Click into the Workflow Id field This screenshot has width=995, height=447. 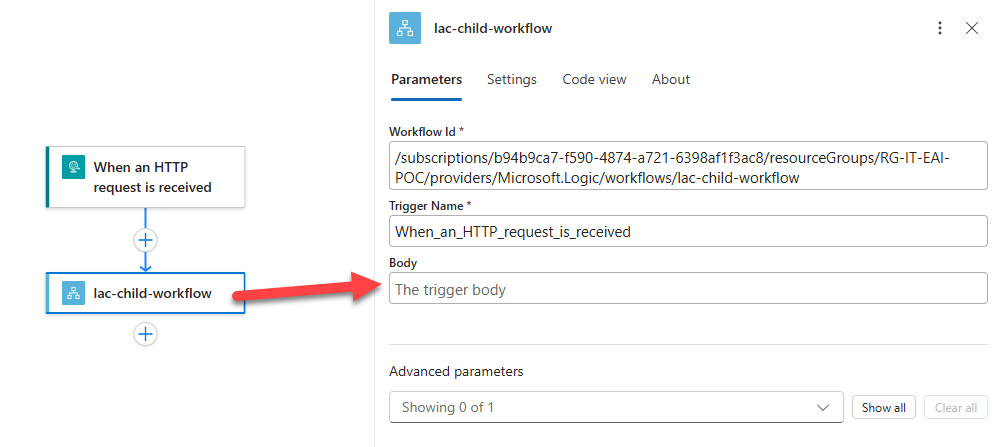click(687, 167)
